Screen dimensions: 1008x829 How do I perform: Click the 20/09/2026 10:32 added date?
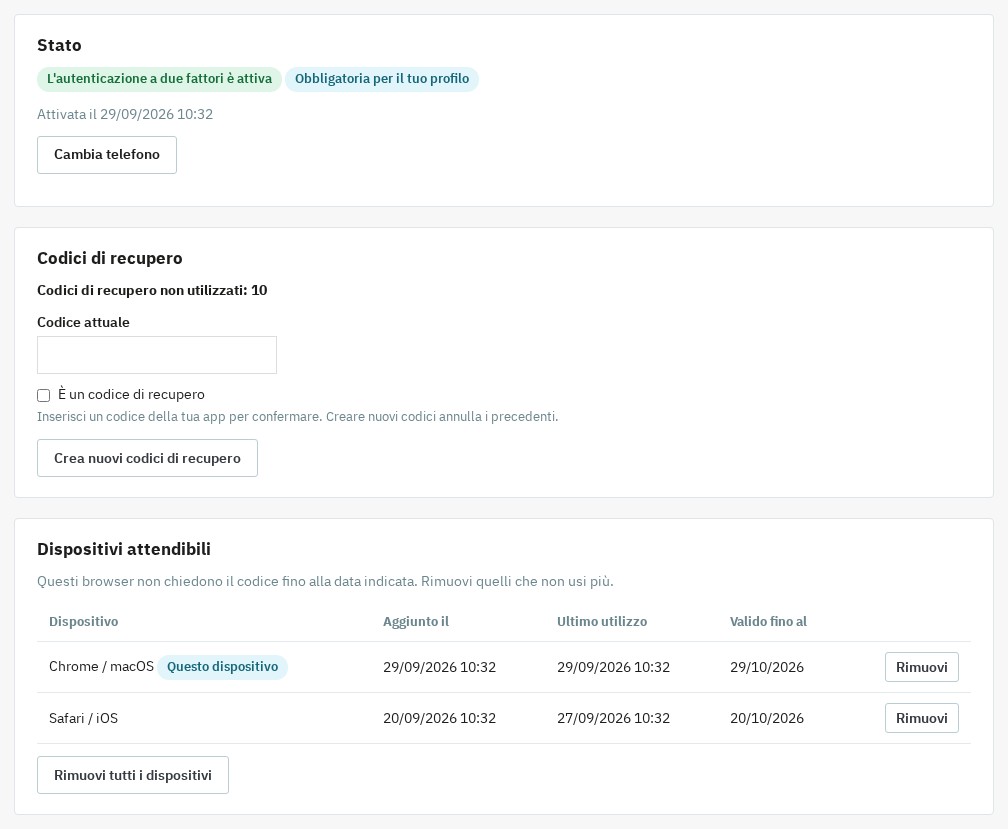point(440,718)
